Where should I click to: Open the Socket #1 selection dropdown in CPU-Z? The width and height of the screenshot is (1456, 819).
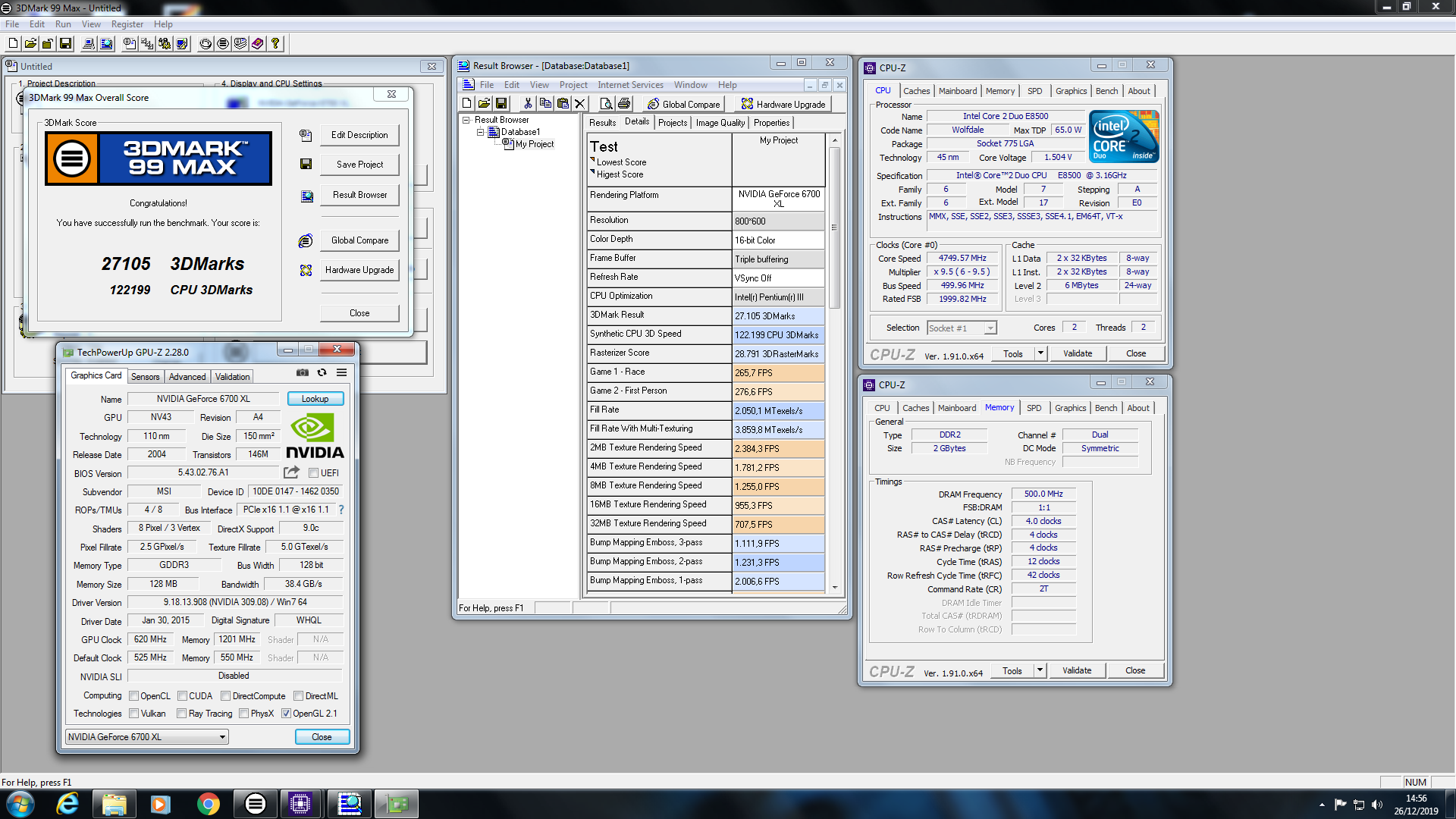coord(962,328)
